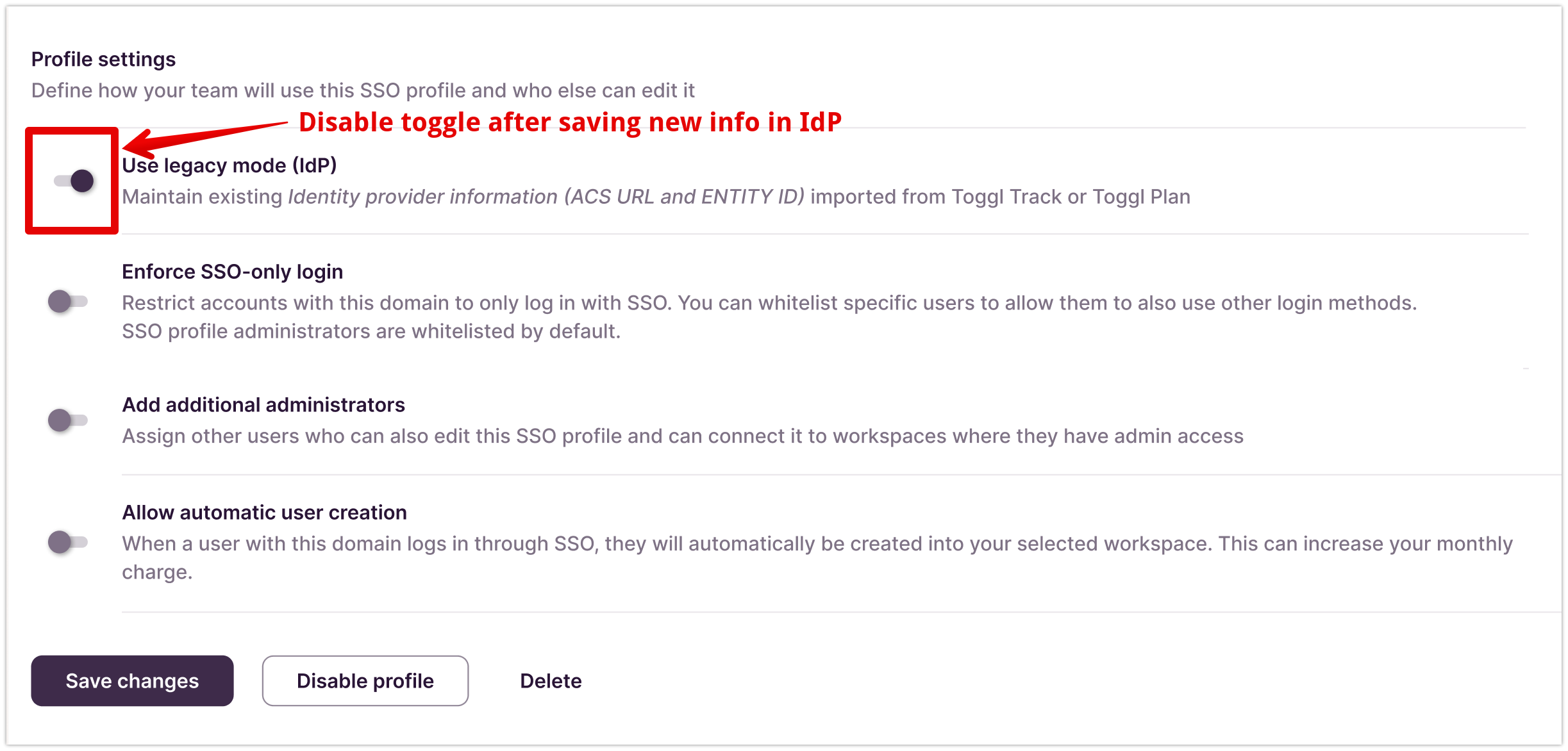This screenshot has width=1568, height=751.
Task: Click the Delete link
Action: (x=551, y=681)
